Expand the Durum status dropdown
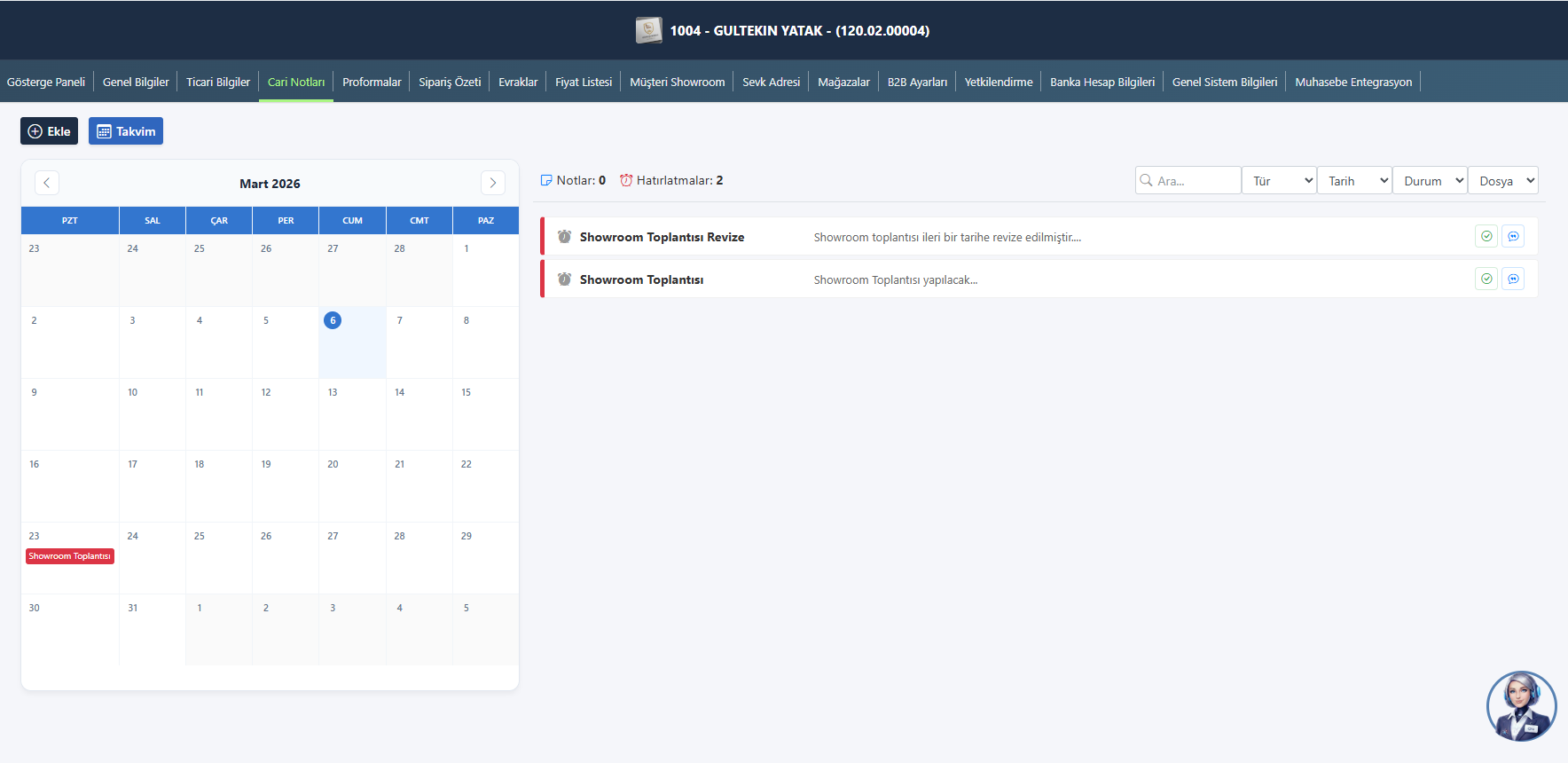Image resolution: width=1568 pixels, height=763 pixels. click(x=1430, y=181)
